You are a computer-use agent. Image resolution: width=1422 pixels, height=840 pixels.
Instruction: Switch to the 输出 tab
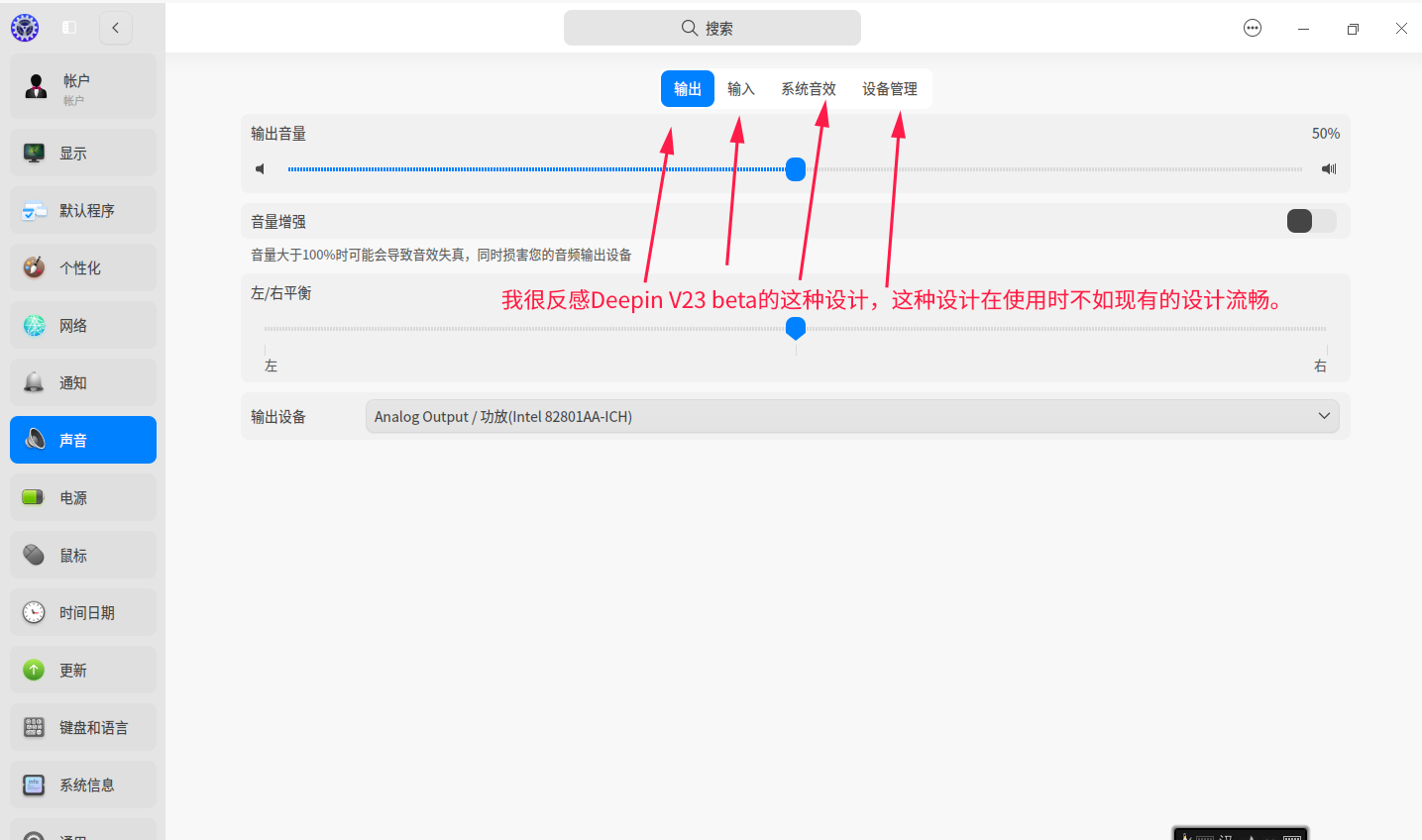[x=688, y=89]
